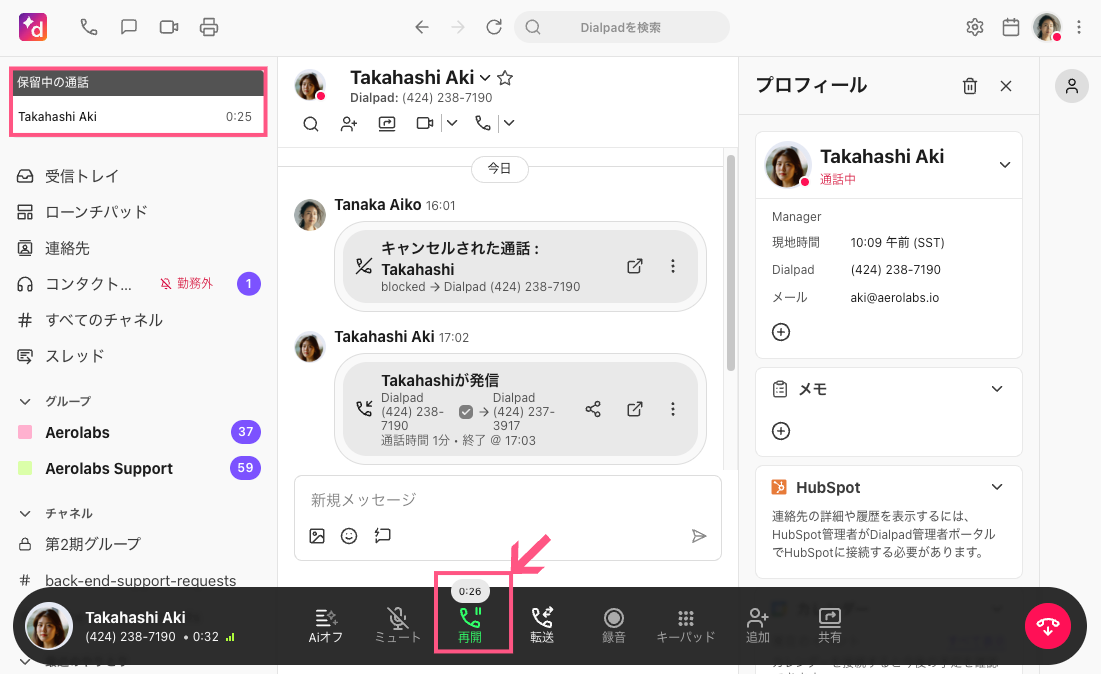Open back-end-support-requests channel
This screenshot has width=1101, height=674.
127,580
